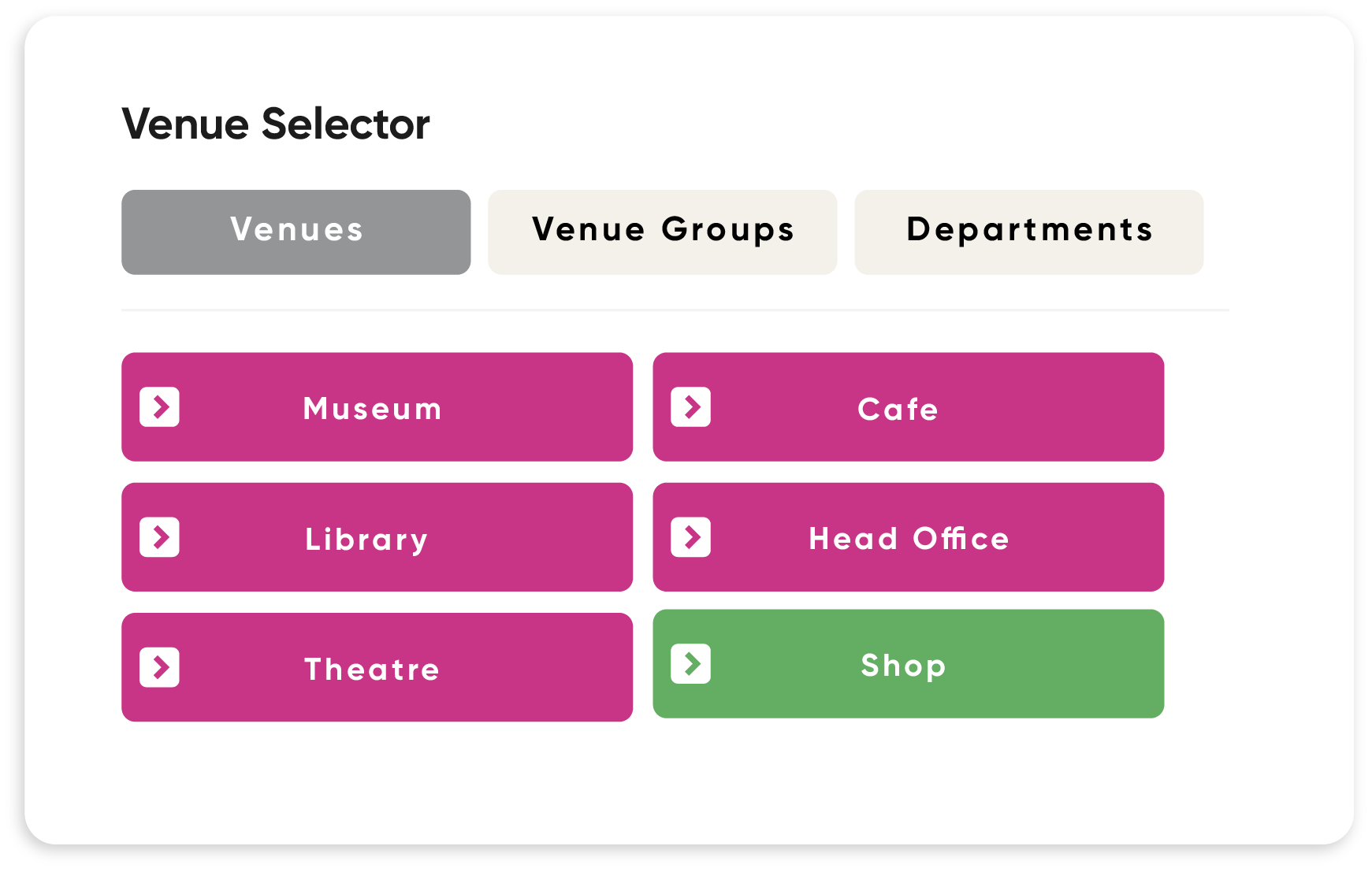Click the arrow icon beside Cafe

point(690,406)
